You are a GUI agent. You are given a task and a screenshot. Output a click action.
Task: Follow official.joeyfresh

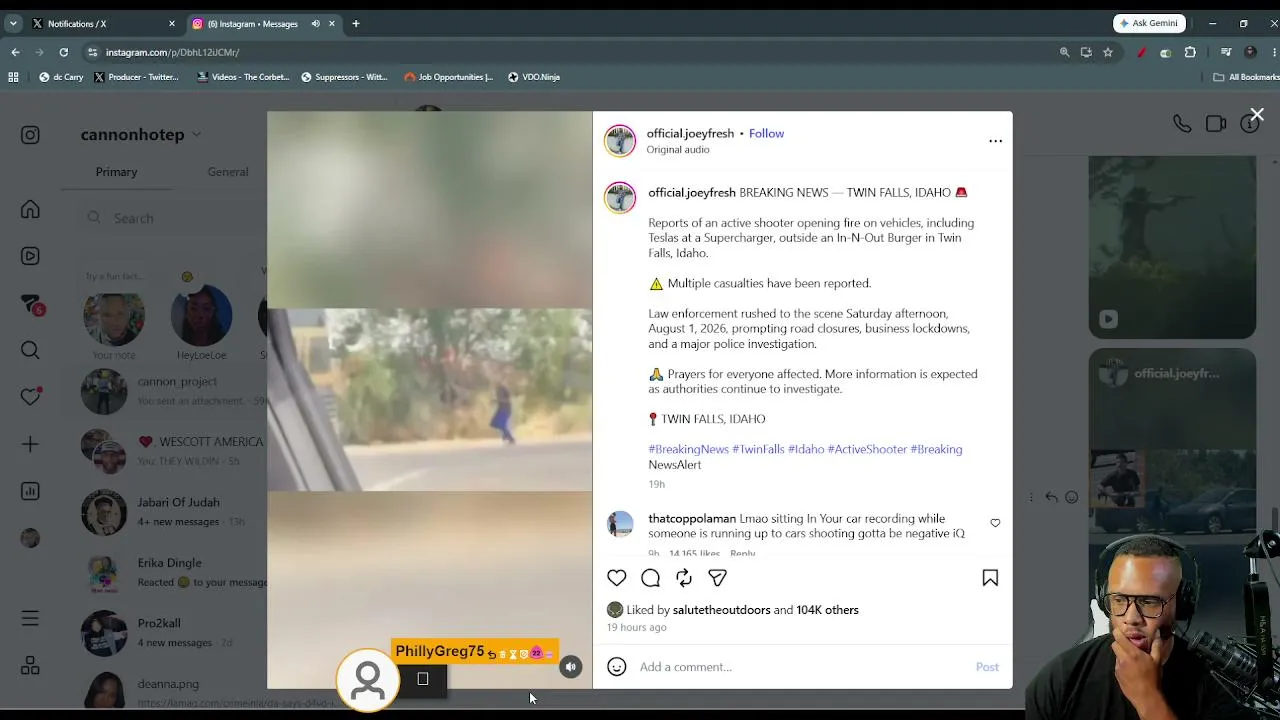pos(766,133)
